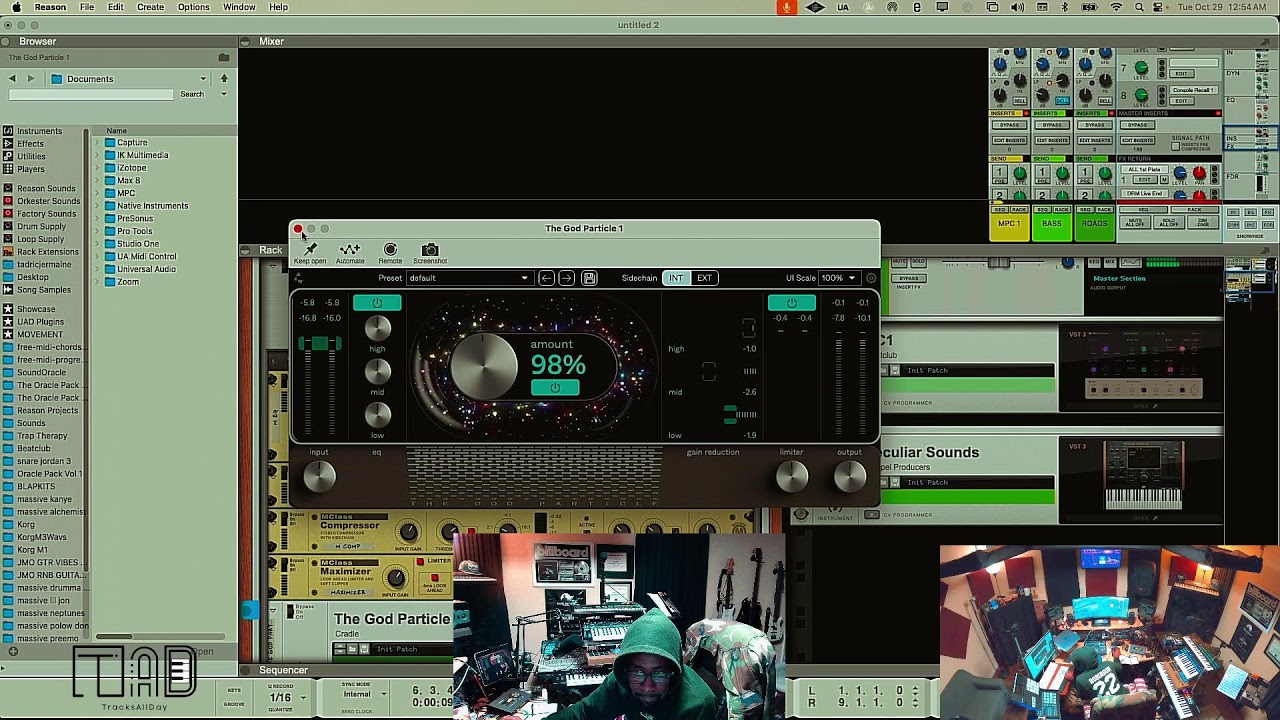The width and height of the screenshot is (1280, 720).
Task: Expand the IK Multimedia folder
Action: click(x=98, y=155)
